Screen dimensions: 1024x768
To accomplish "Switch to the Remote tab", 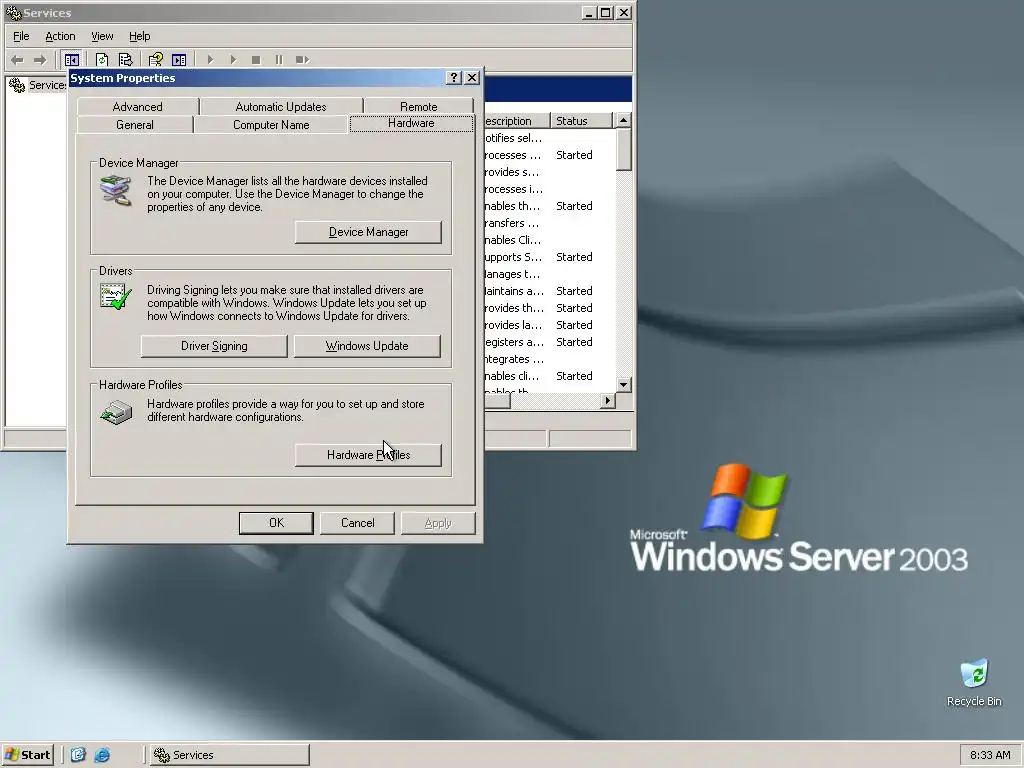I will (419, 106).
